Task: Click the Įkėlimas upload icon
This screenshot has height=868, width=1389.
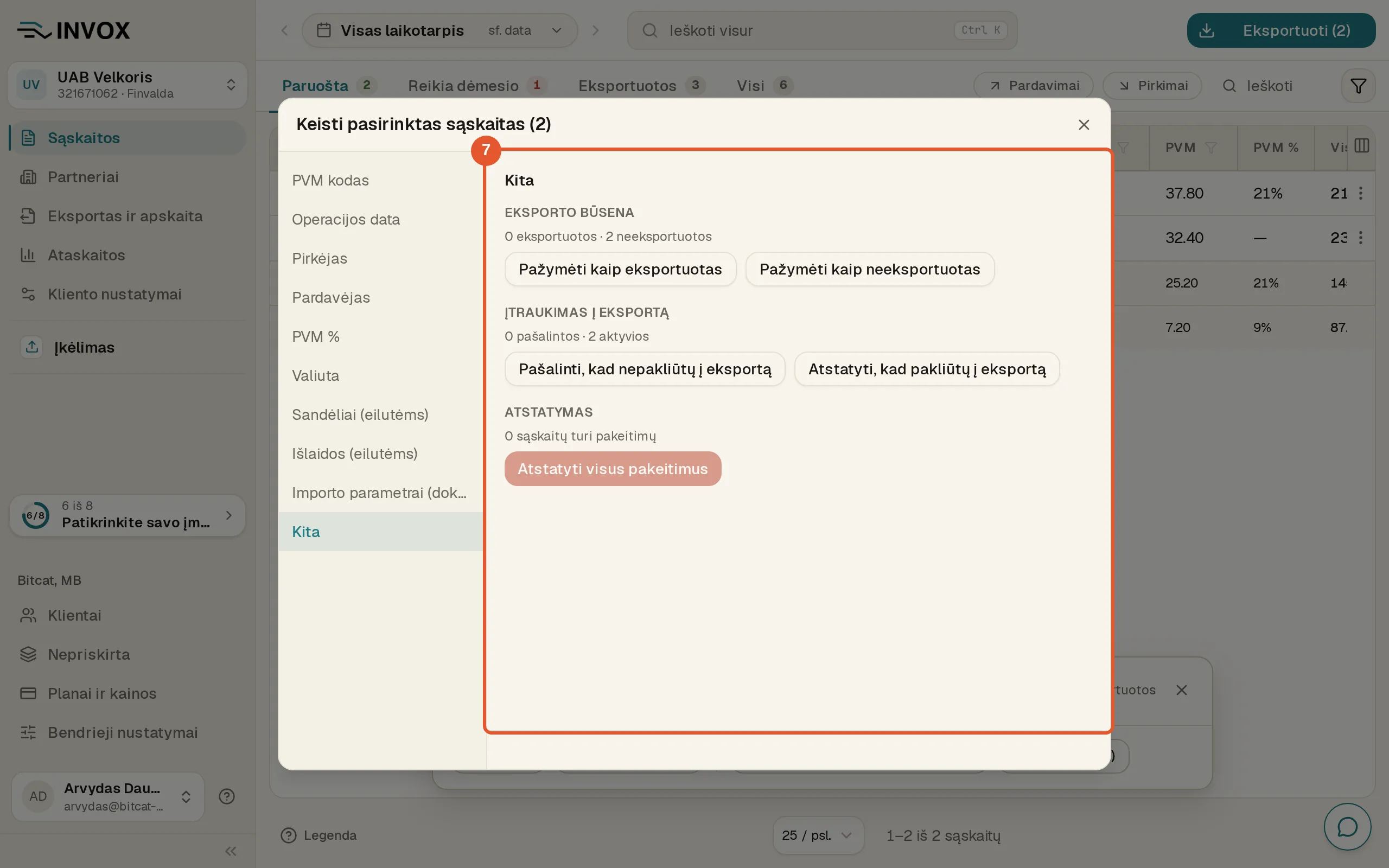Action: tap(31, 347)
